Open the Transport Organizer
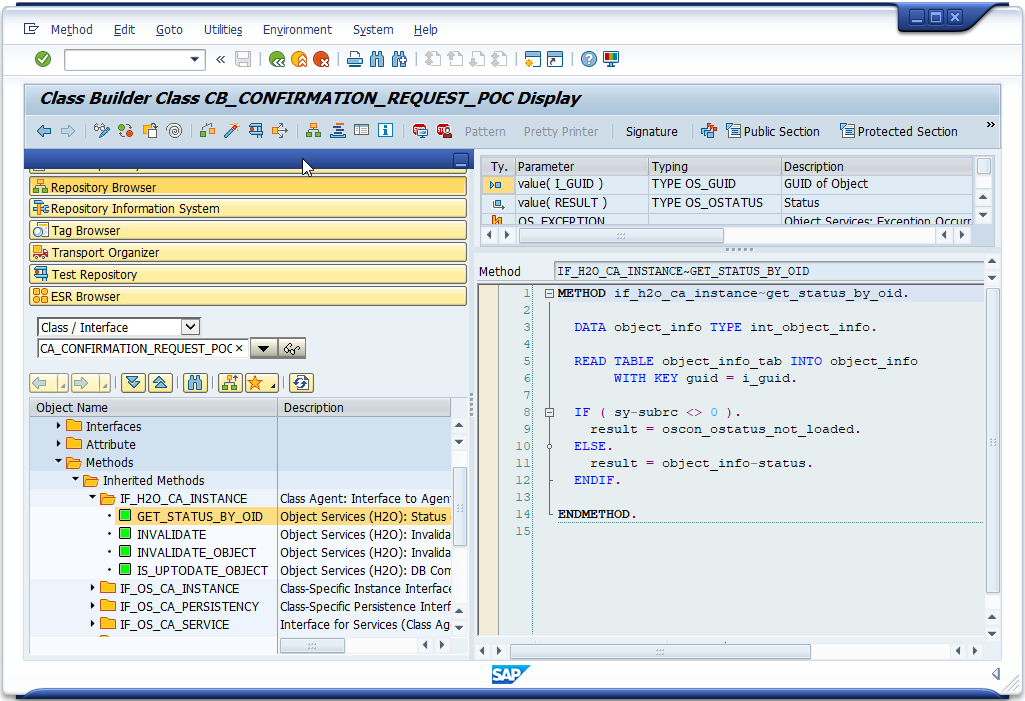Screen dimensions: 1025x701 tap(248, 252)
